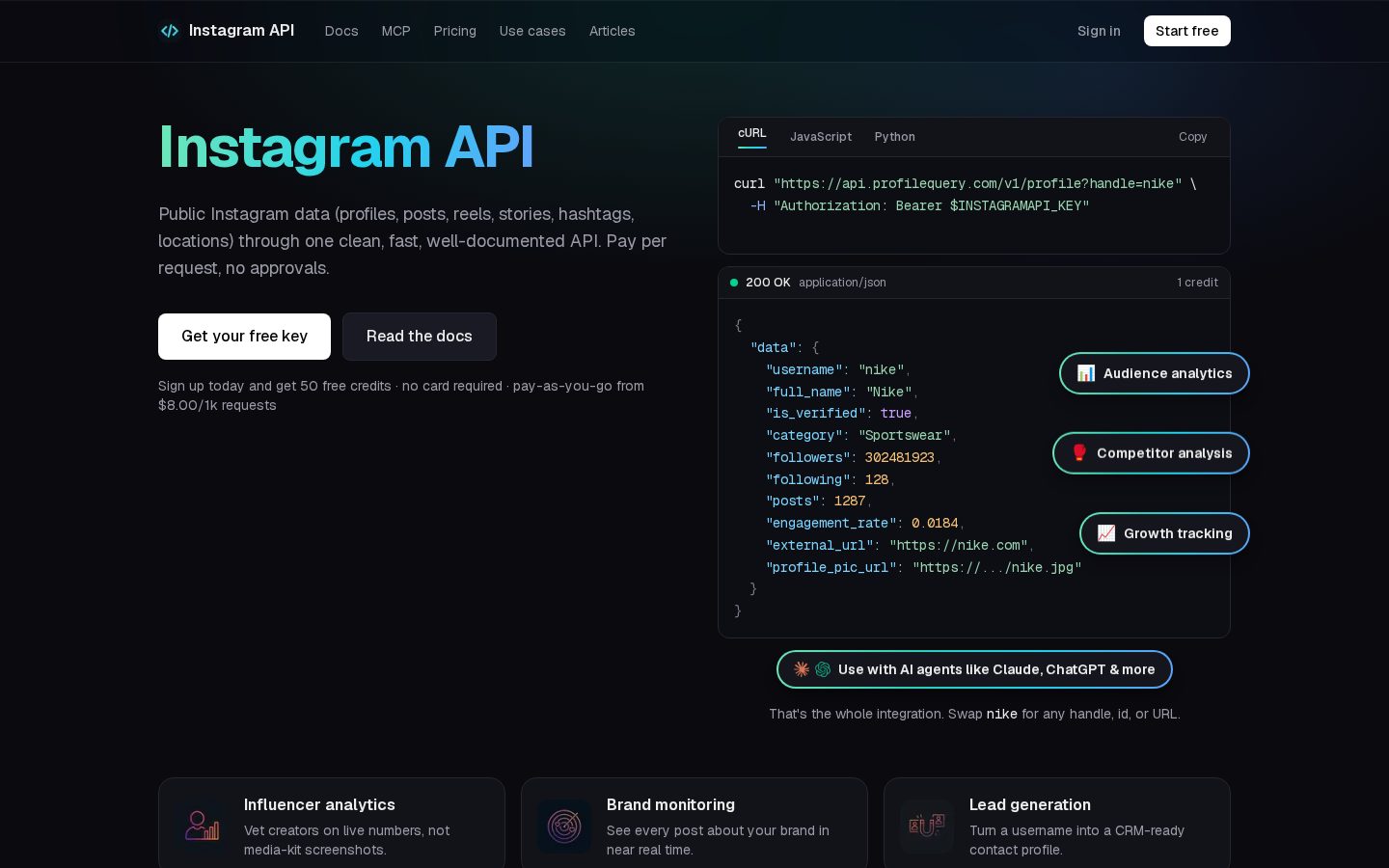Screen dimensions: 1389x868
Task: Open the Competitor analysis pill
Action: click(1151, 453)
